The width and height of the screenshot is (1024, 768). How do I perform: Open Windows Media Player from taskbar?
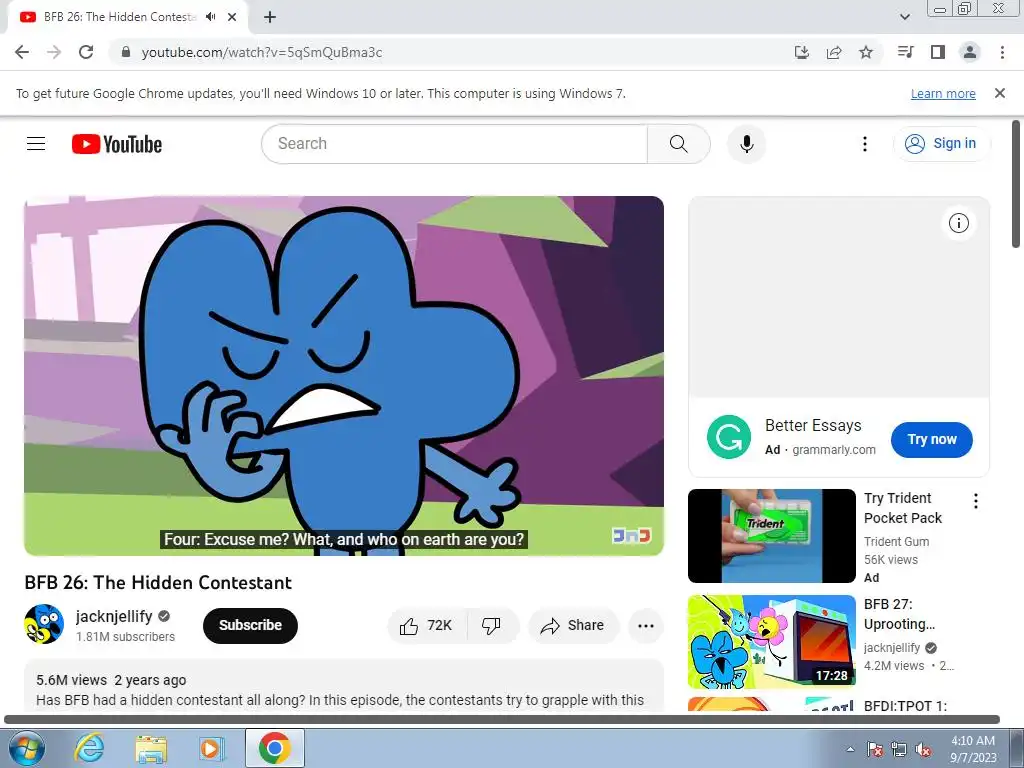point(212,748)
